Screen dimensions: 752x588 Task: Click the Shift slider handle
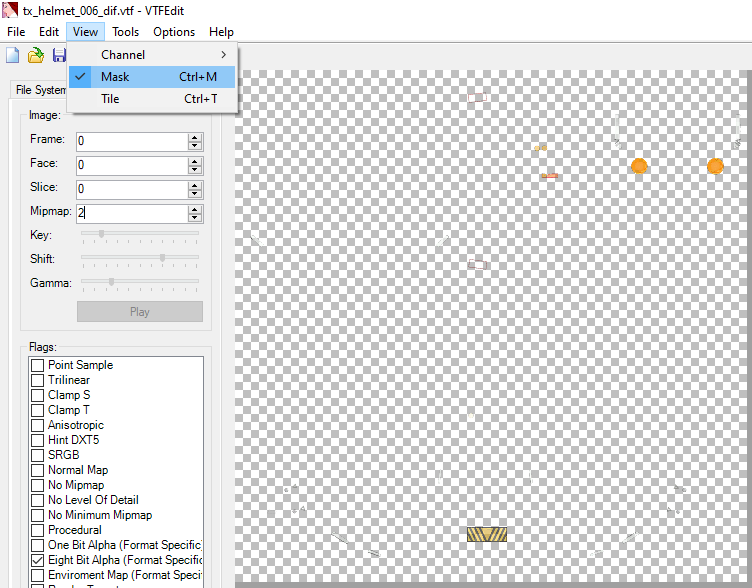point(163,258)
